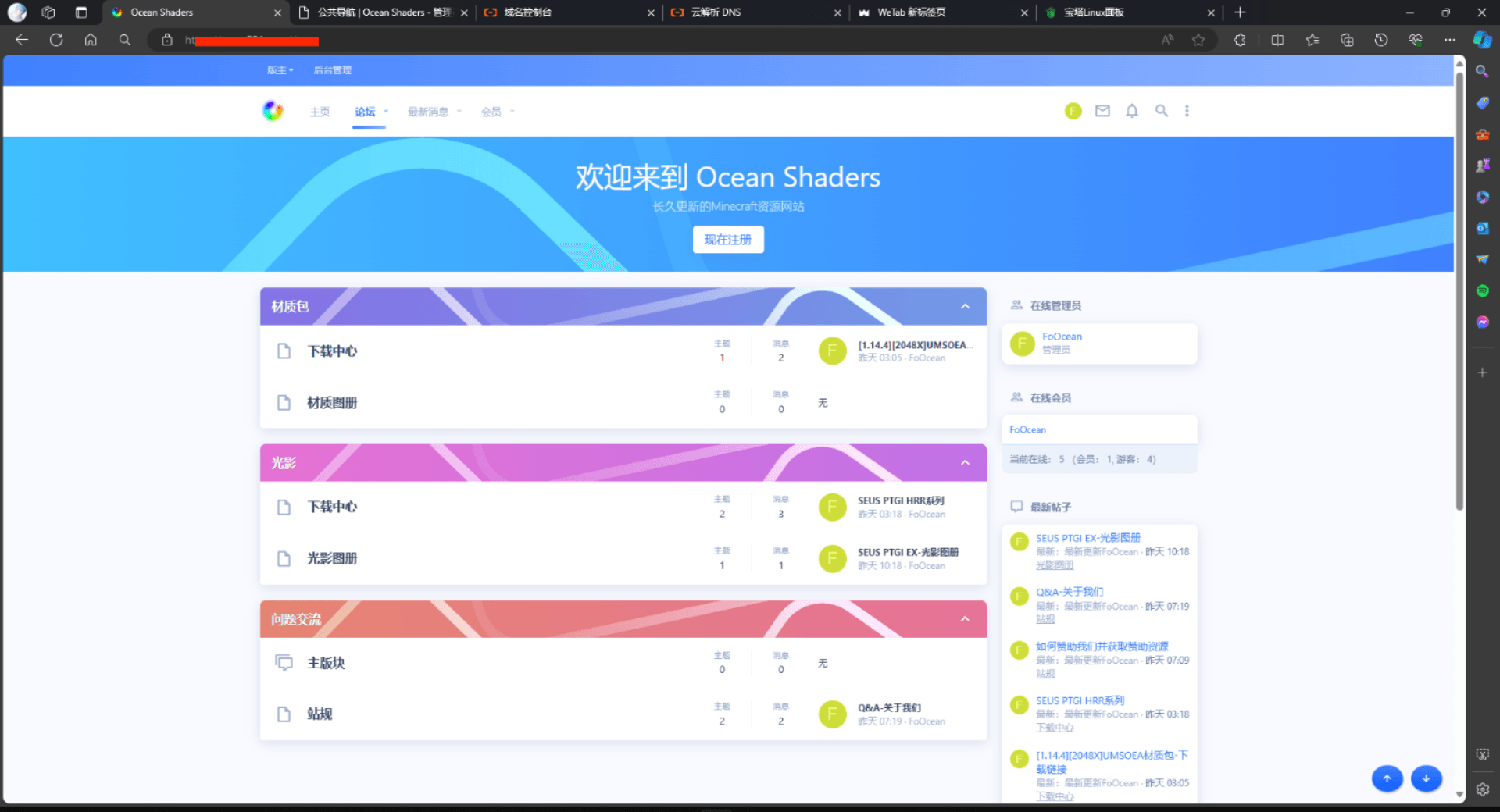Open the 最新消息 navigation dropdown
Screen dimensions: 1500x812
click(x=434, y=112)
